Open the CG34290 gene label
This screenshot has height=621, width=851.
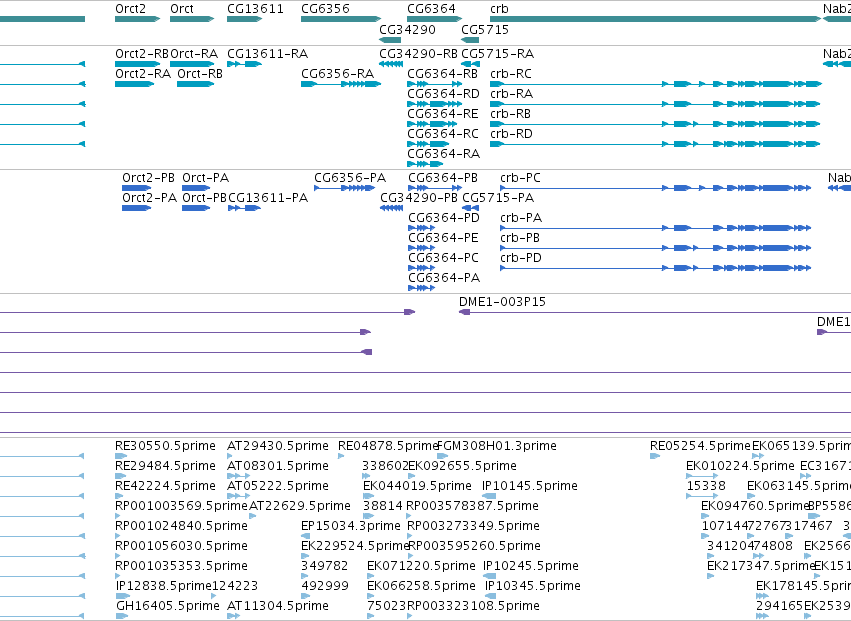tap(407, 29)
